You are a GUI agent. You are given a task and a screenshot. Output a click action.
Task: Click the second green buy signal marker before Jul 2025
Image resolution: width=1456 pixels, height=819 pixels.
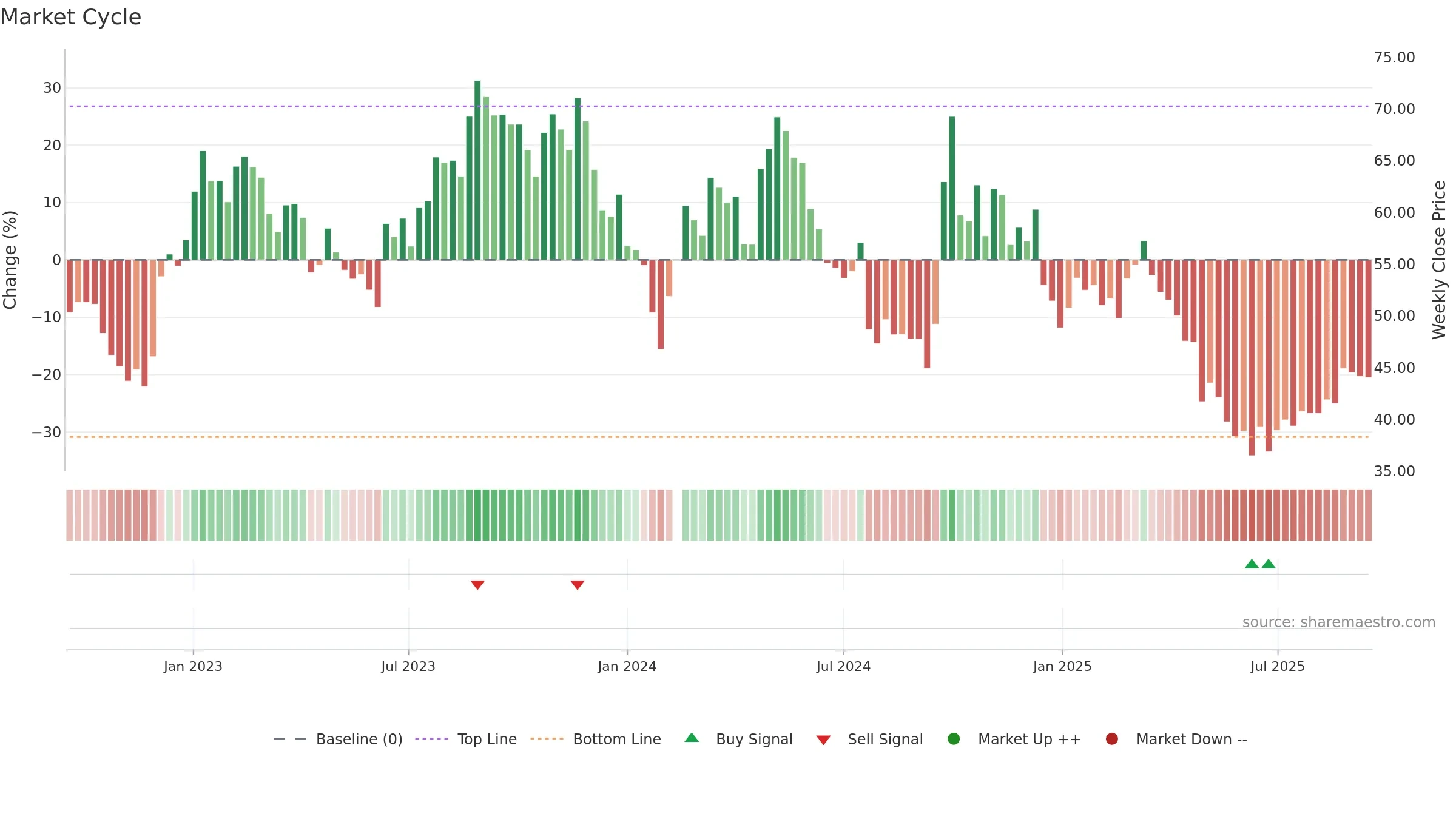[1269, 564]
